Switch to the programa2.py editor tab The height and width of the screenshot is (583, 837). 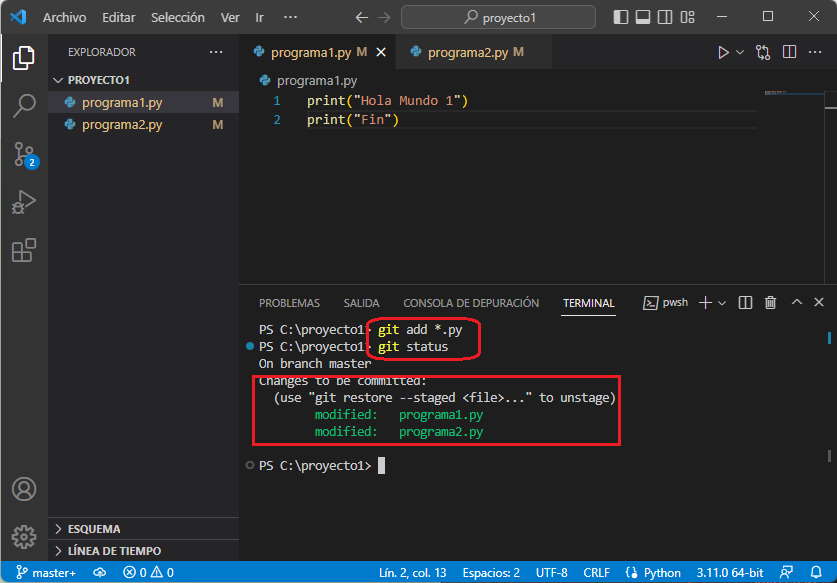pos(474,52)
